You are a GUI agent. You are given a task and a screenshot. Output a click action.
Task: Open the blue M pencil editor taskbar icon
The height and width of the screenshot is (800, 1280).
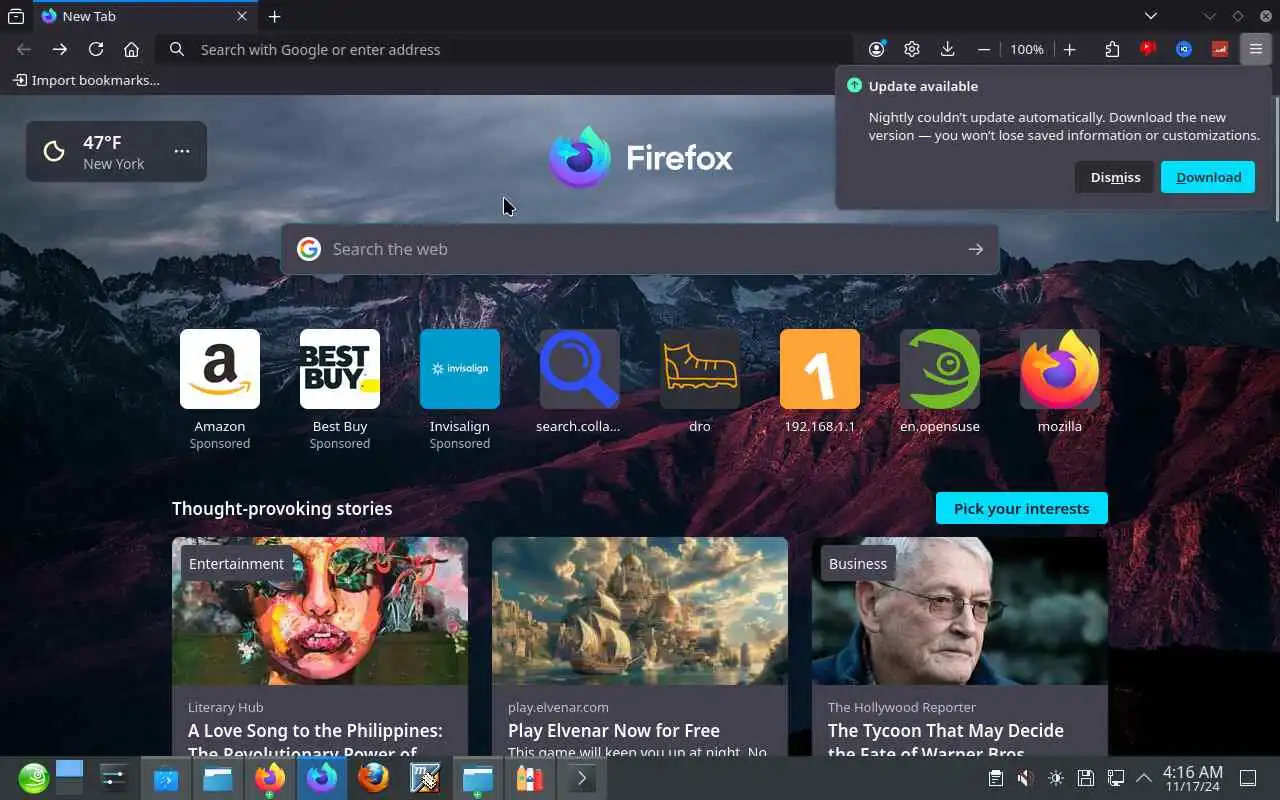tap(425, 778)
